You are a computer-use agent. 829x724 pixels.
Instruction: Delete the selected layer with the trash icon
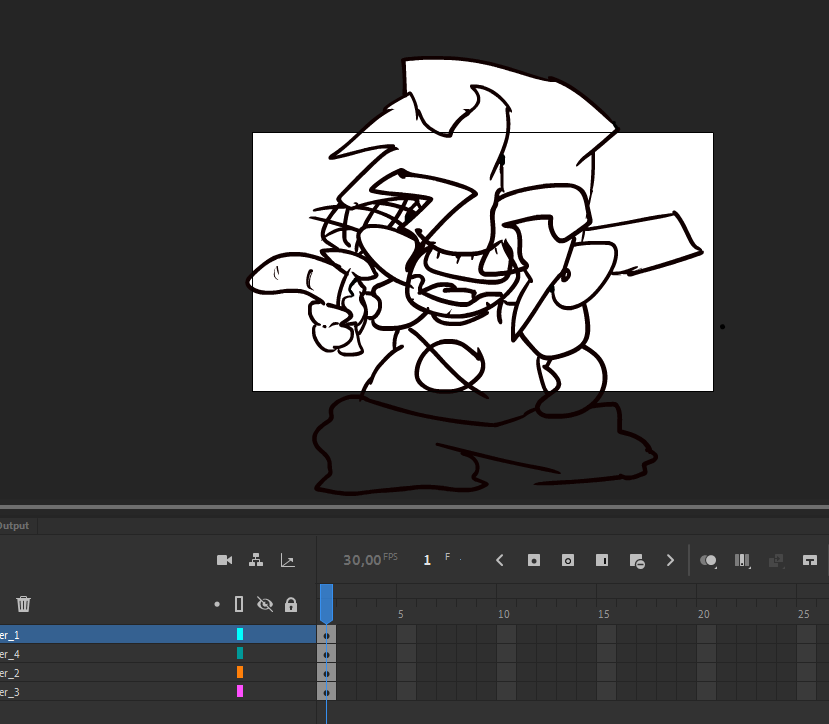[23, 603]
